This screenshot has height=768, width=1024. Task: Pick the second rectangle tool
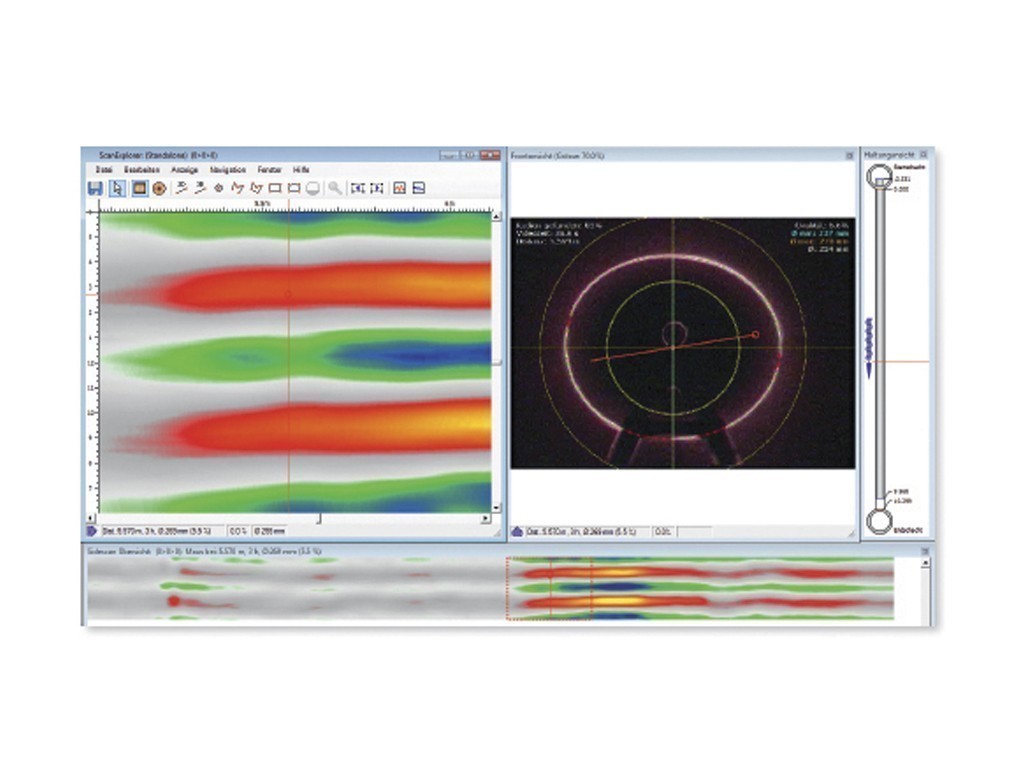(294, 188)
